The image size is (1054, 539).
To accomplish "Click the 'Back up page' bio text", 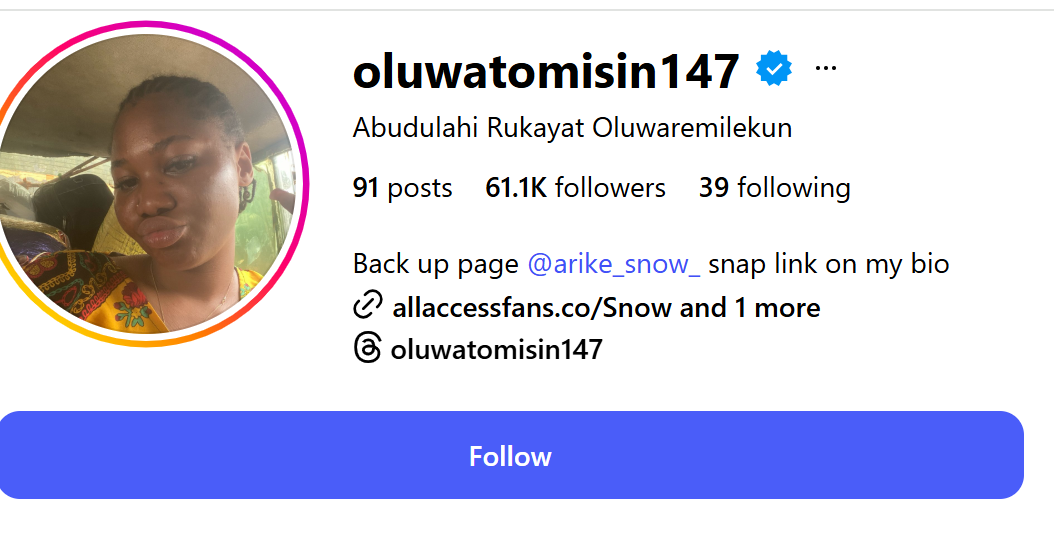I will [x=436, y=264].
